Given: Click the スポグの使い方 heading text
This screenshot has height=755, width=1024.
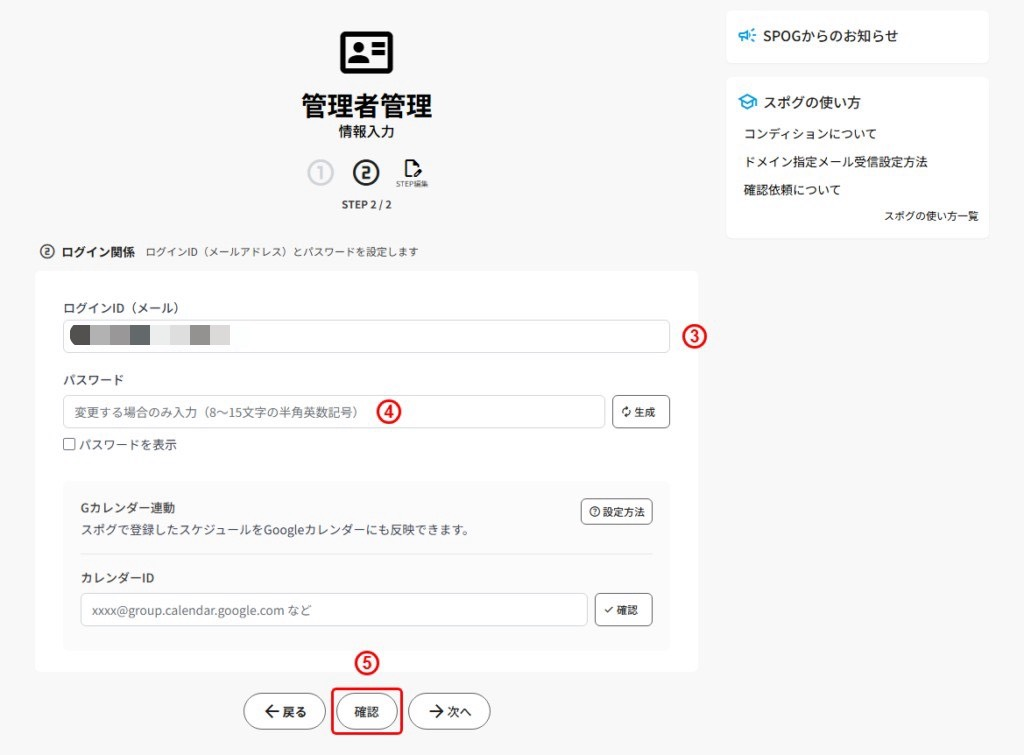Looking at the screenshot, I should (812, 103).
